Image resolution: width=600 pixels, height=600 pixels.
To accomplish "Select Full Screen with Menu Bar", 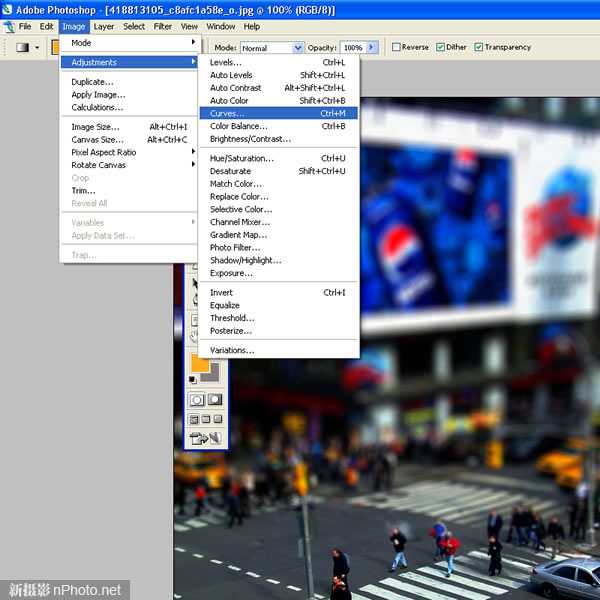I will tap(206, 419).
